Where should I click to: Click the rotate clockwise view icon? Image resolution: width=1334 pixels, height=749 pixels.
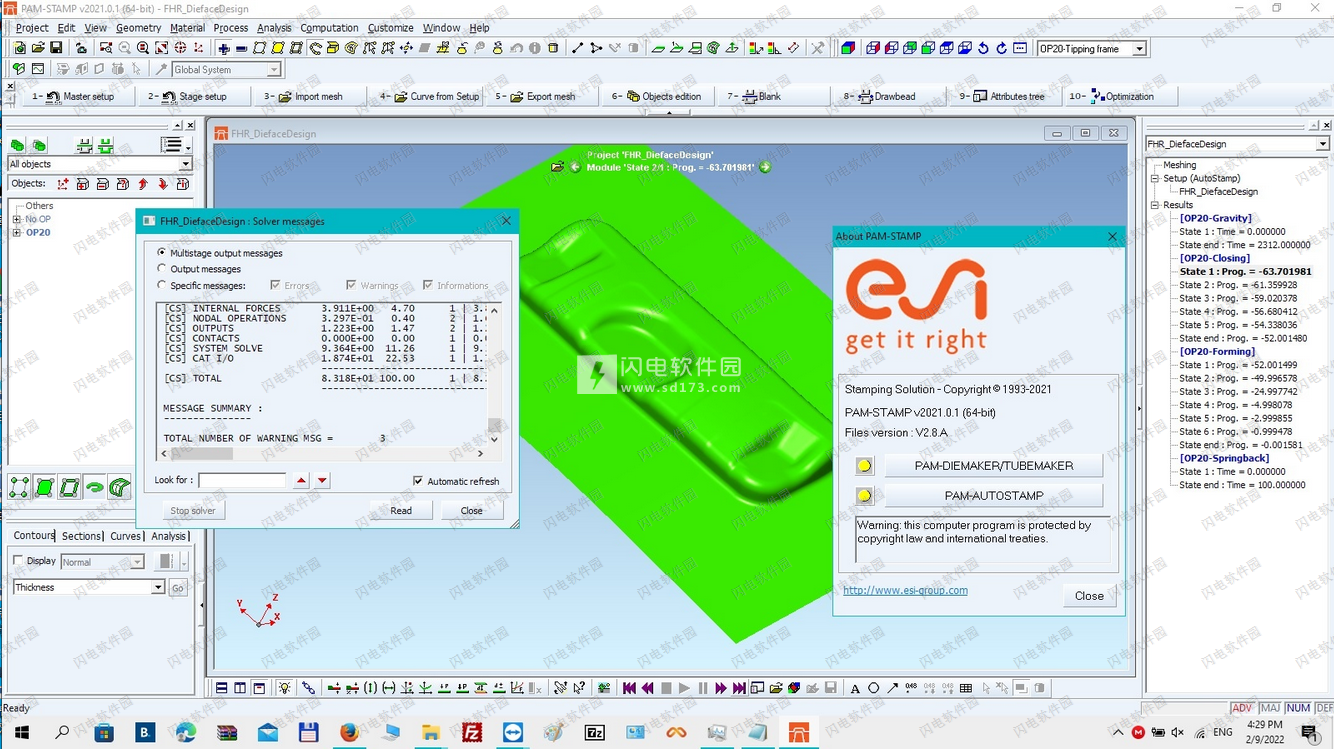(1001, 48)
